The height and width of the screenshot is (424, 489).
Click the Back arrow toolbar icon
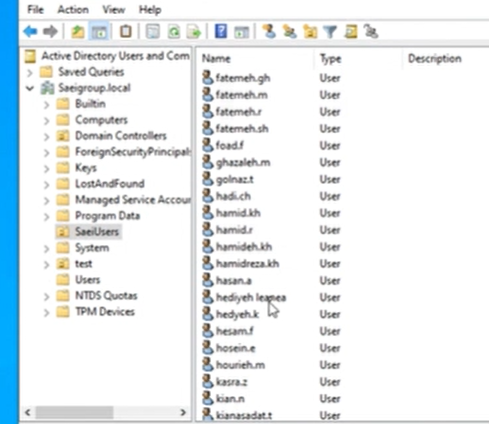pyautogui.click(x=30, y=32)
